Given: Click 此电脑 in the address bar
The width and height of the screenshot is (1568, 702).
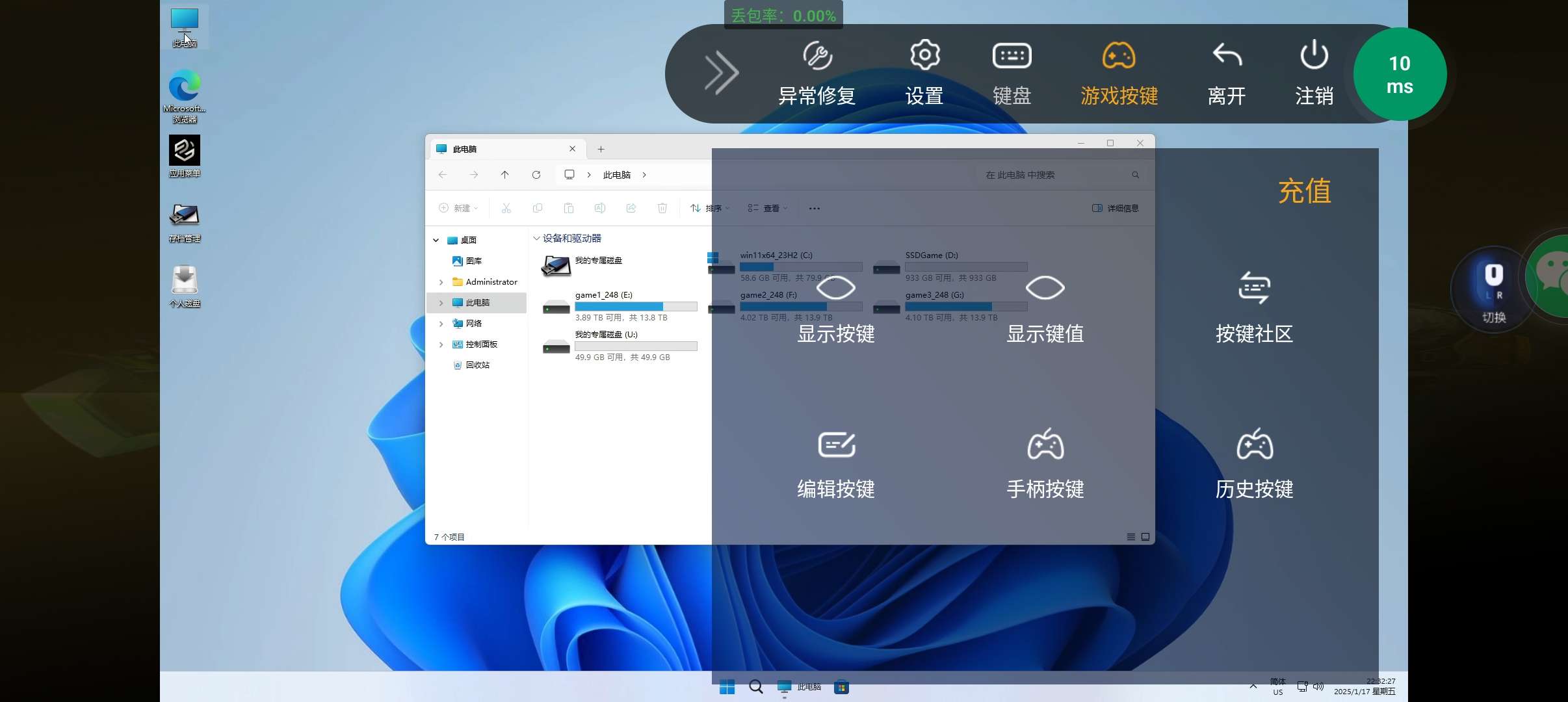Looking at the screenshot, I should click(617, 175).
